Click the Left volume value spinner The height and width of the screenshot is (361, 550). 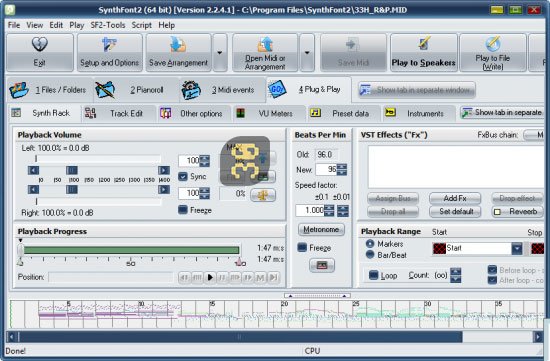tap(204, 161)
